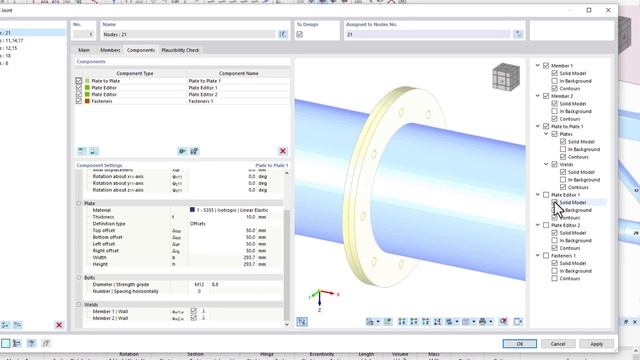Click the insert component at beginning icon
640x360 pixels.
[82, 151]
